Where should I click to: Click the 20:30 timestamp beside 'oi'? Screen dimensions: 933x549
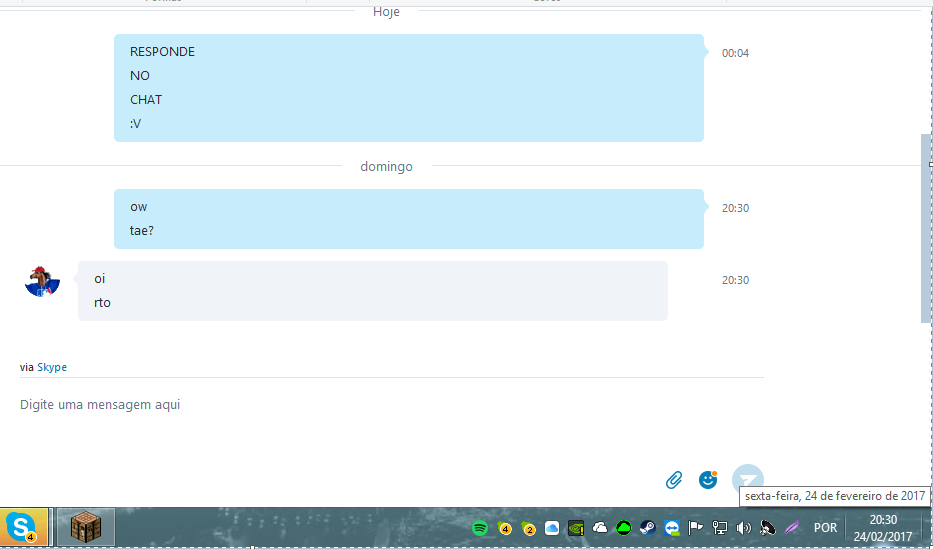735,280
